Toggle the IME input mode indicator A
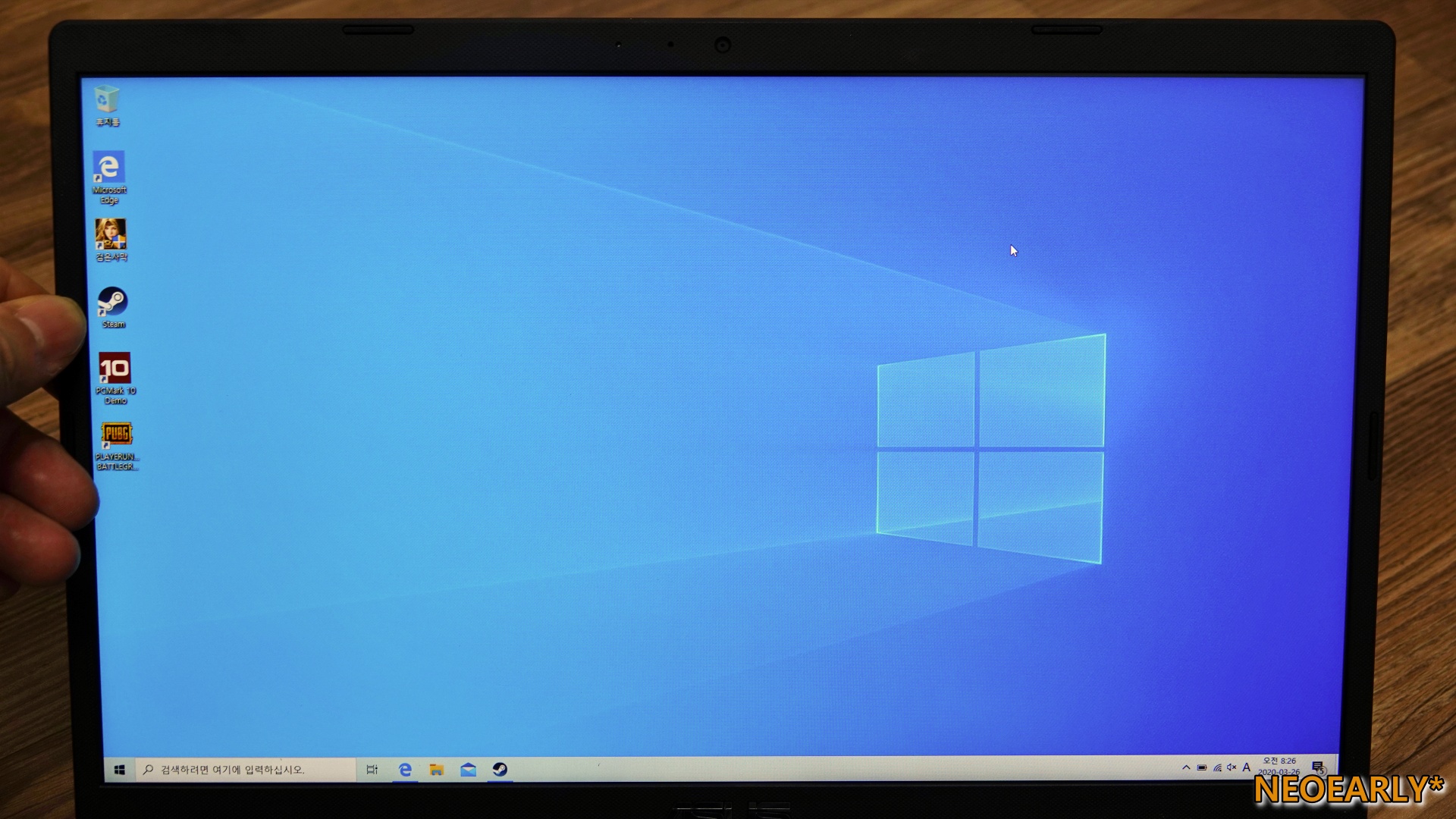Viewport: 1456px width, 819px height. point(1246,767)
